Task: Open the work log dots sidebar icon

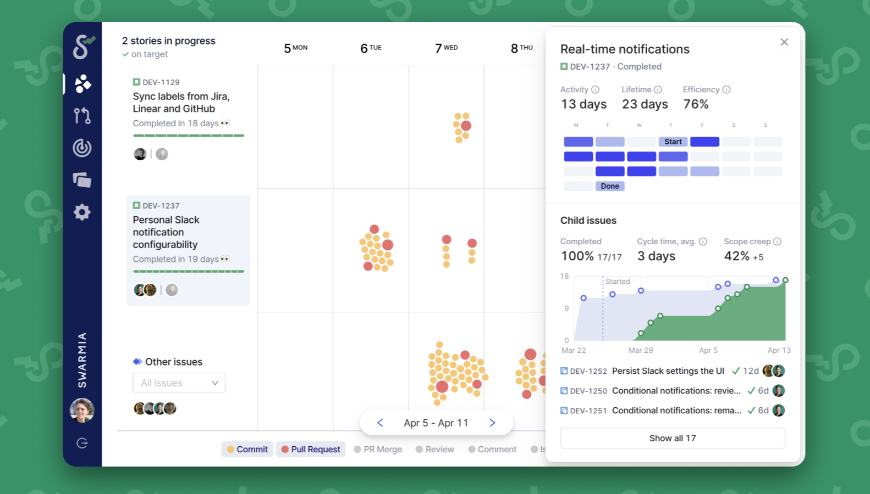Action: [x=83, y=84]
